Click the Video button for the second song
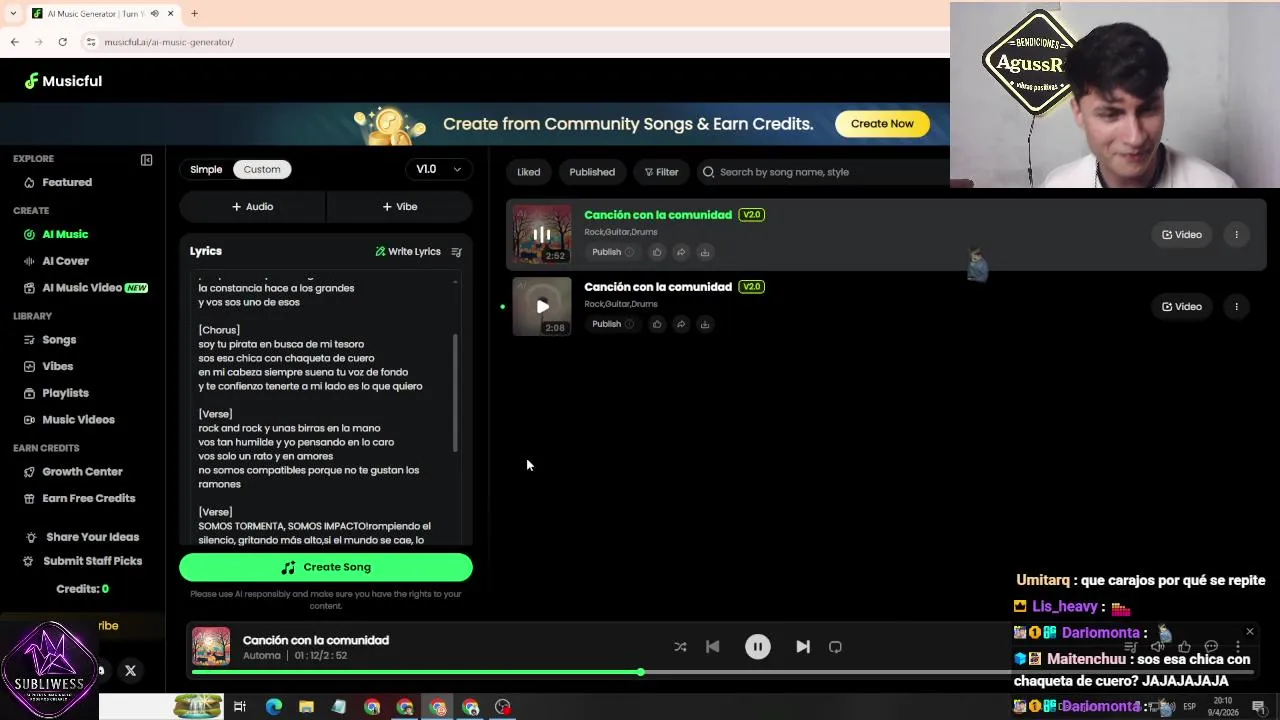Screen dimensions: 1280x720 1181,306
